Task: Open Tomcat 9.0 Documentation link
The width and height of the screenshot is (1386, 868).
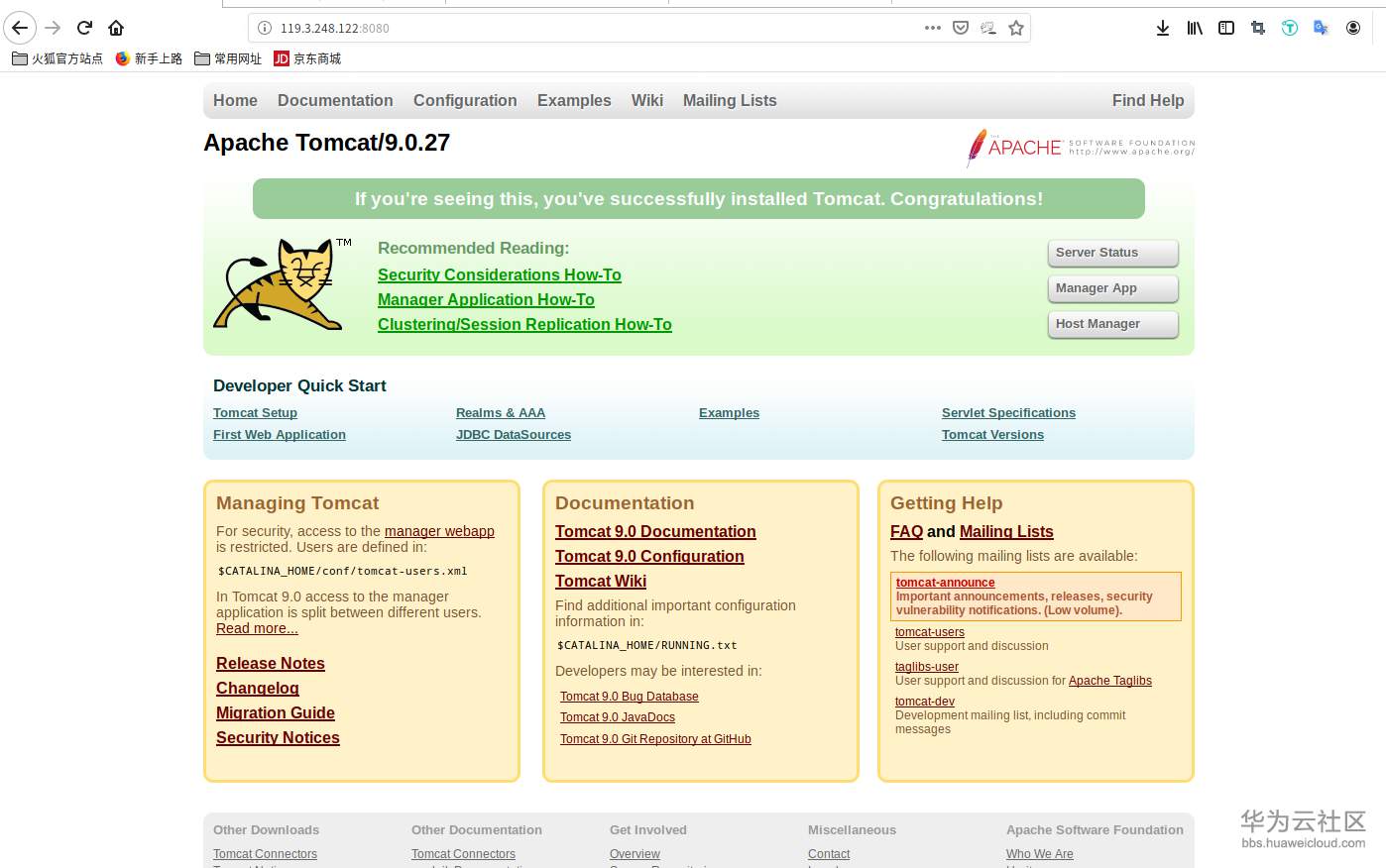Action: coord(655,532)
